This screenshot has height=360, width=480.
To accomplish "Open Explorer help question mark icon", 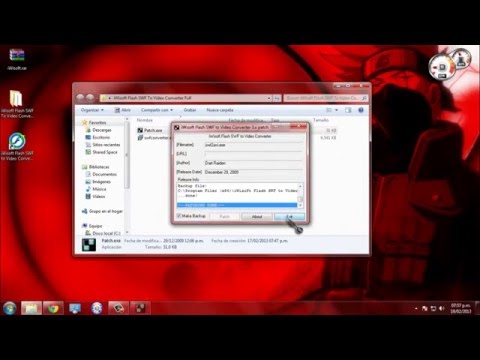I will 361,110.
